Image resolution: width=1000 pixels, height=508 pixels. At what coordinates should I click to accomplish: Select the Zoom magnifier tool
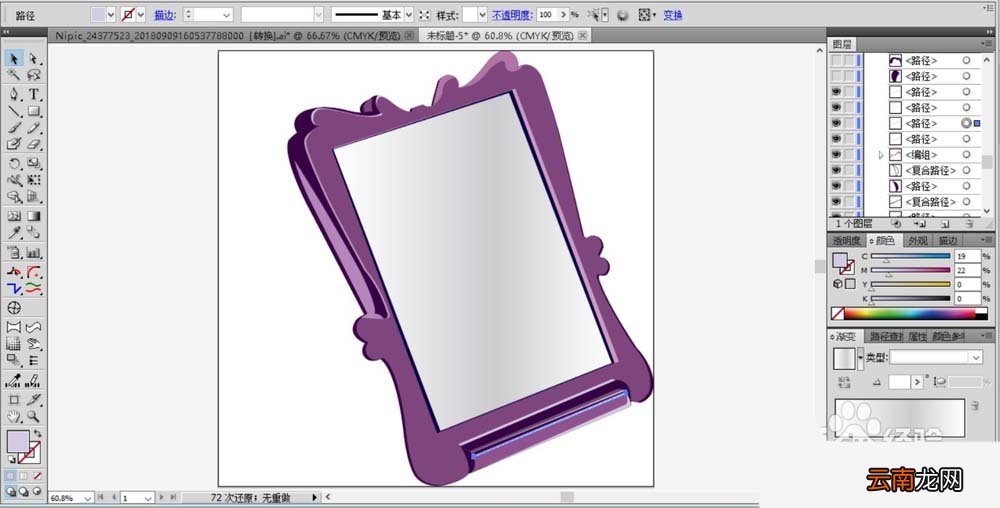coord(34,417)
